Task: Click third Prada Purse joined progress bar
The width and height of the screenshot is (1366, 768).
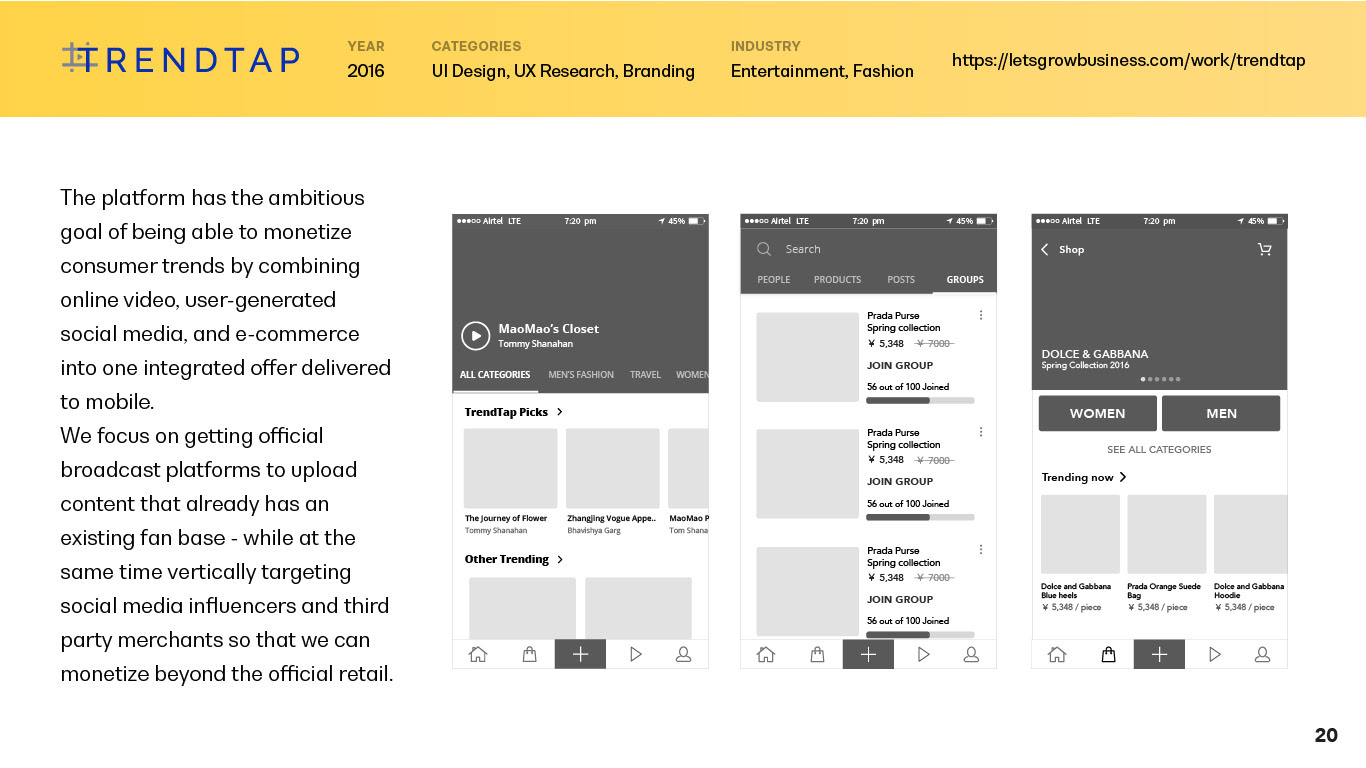Action: tap(920, 634)
